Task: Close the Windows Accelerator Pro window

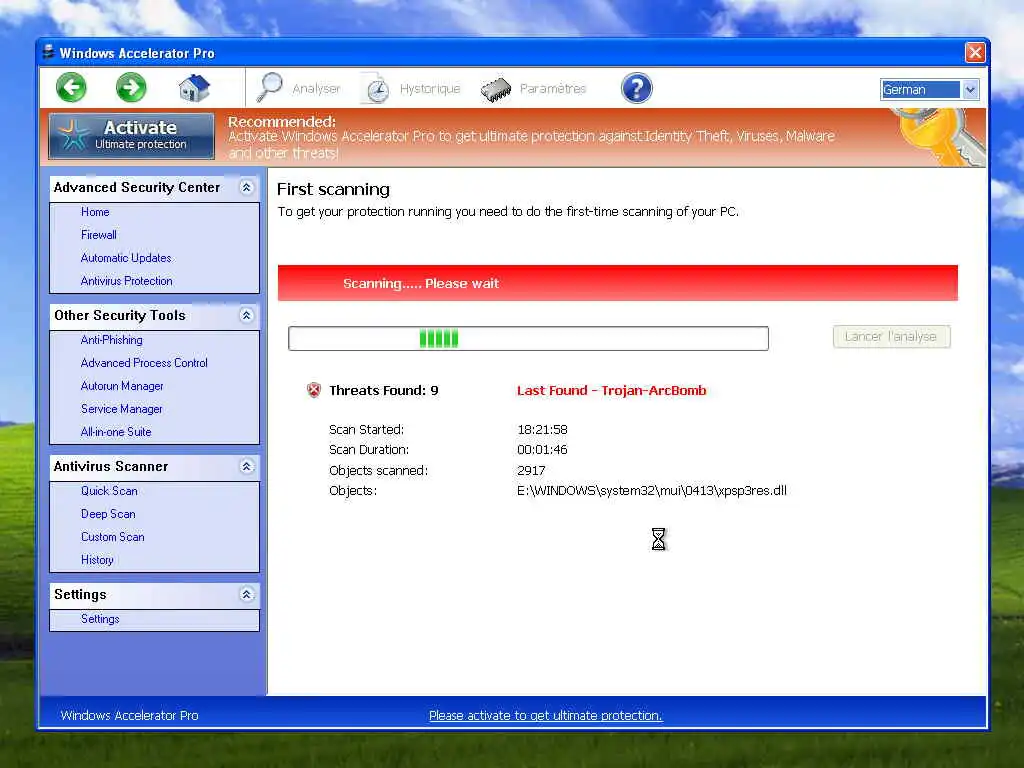Action: coord(975,52)
